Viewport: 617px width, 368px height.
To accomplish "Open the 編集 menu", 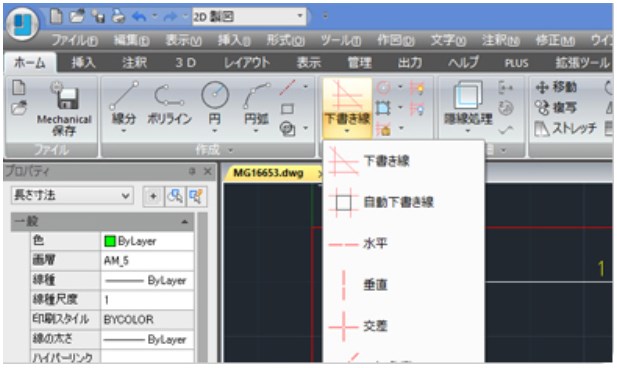I will coord(131,40).
